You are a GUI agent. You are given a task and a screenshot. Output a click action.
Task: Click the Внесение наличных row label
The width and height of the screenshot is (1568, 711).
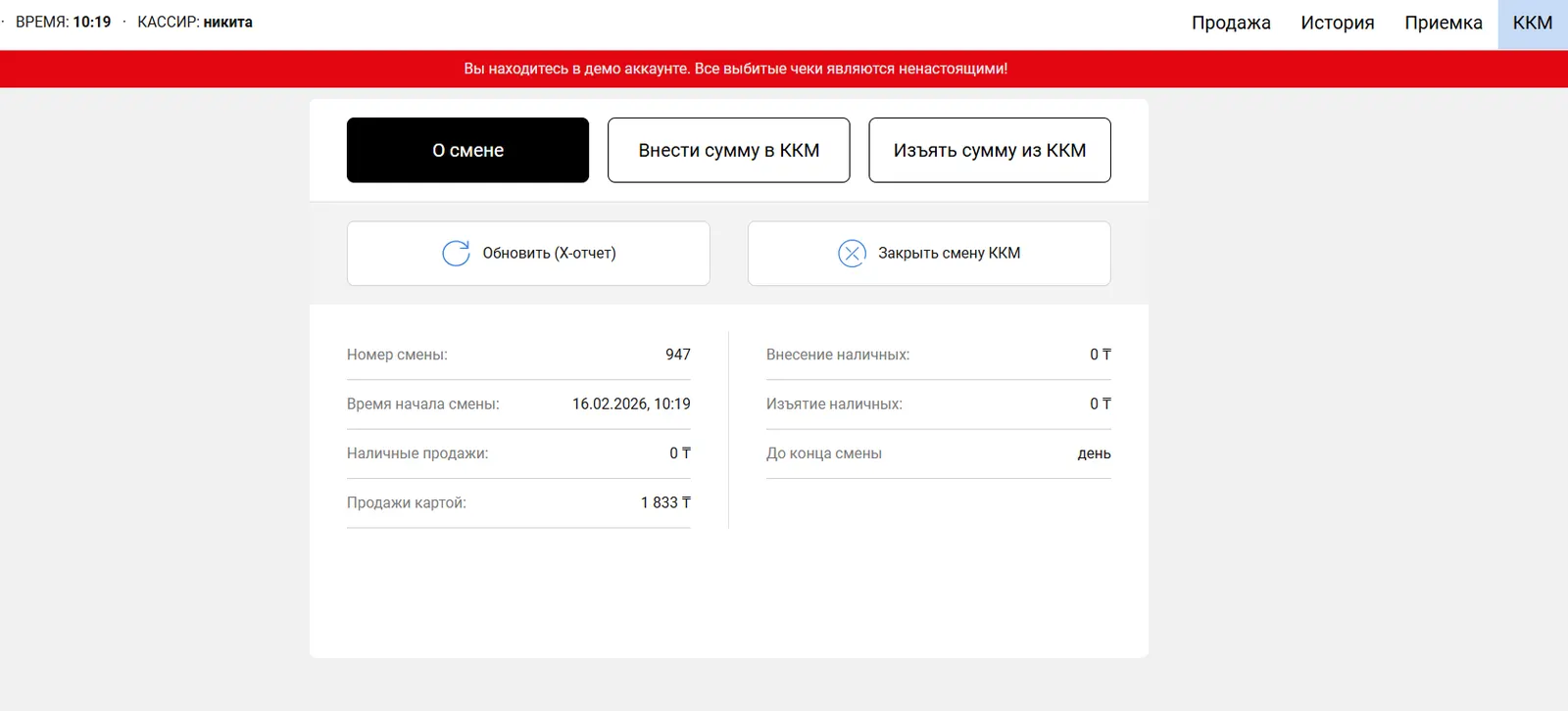[x=837, y=355]
